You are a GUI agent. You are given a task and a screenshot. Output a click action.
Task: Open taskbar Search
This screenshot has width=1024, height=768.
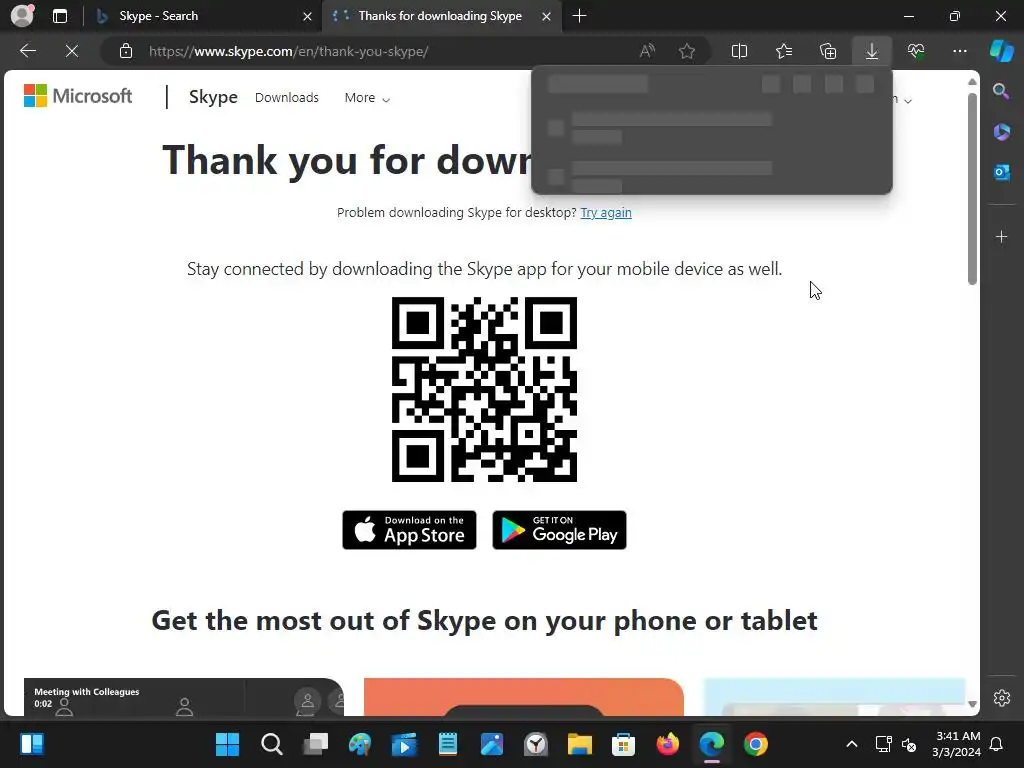[x=272, y=744]
